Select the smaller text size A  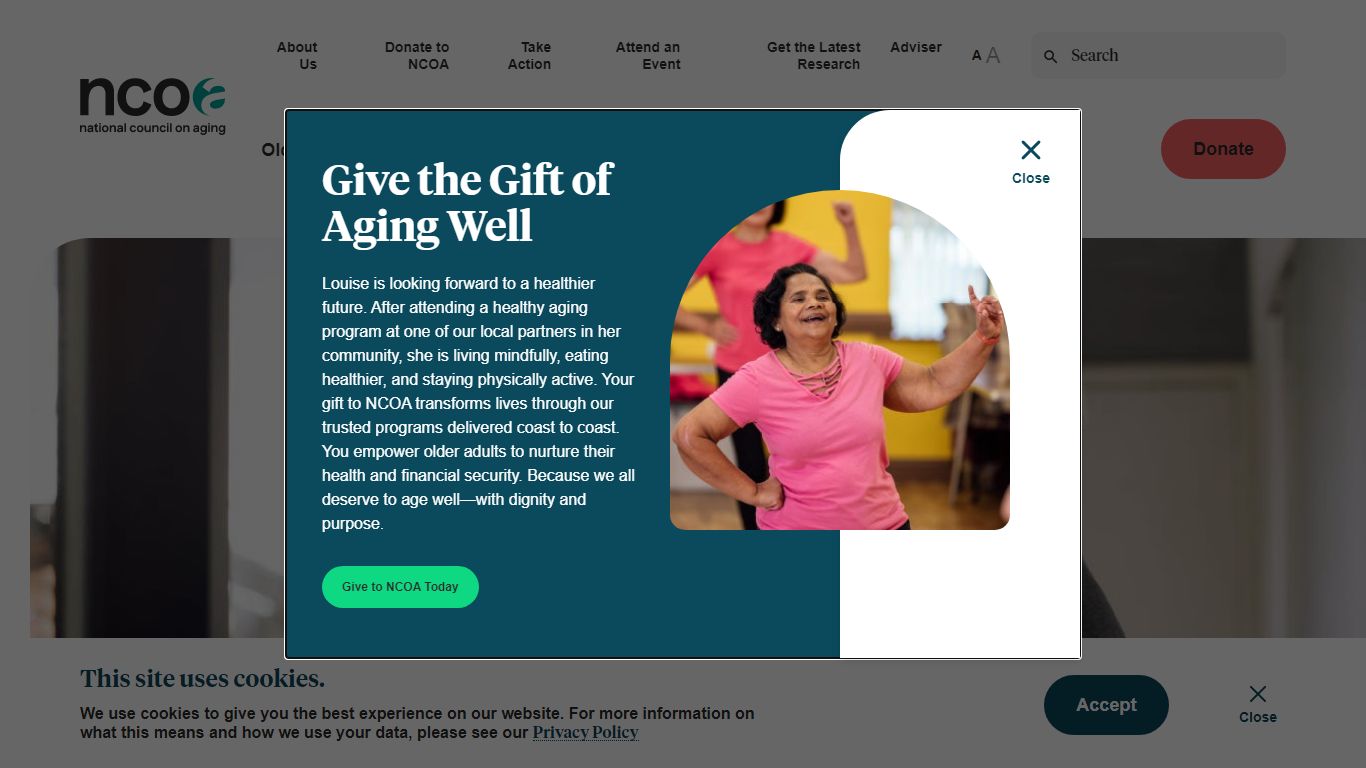(976, 56)
